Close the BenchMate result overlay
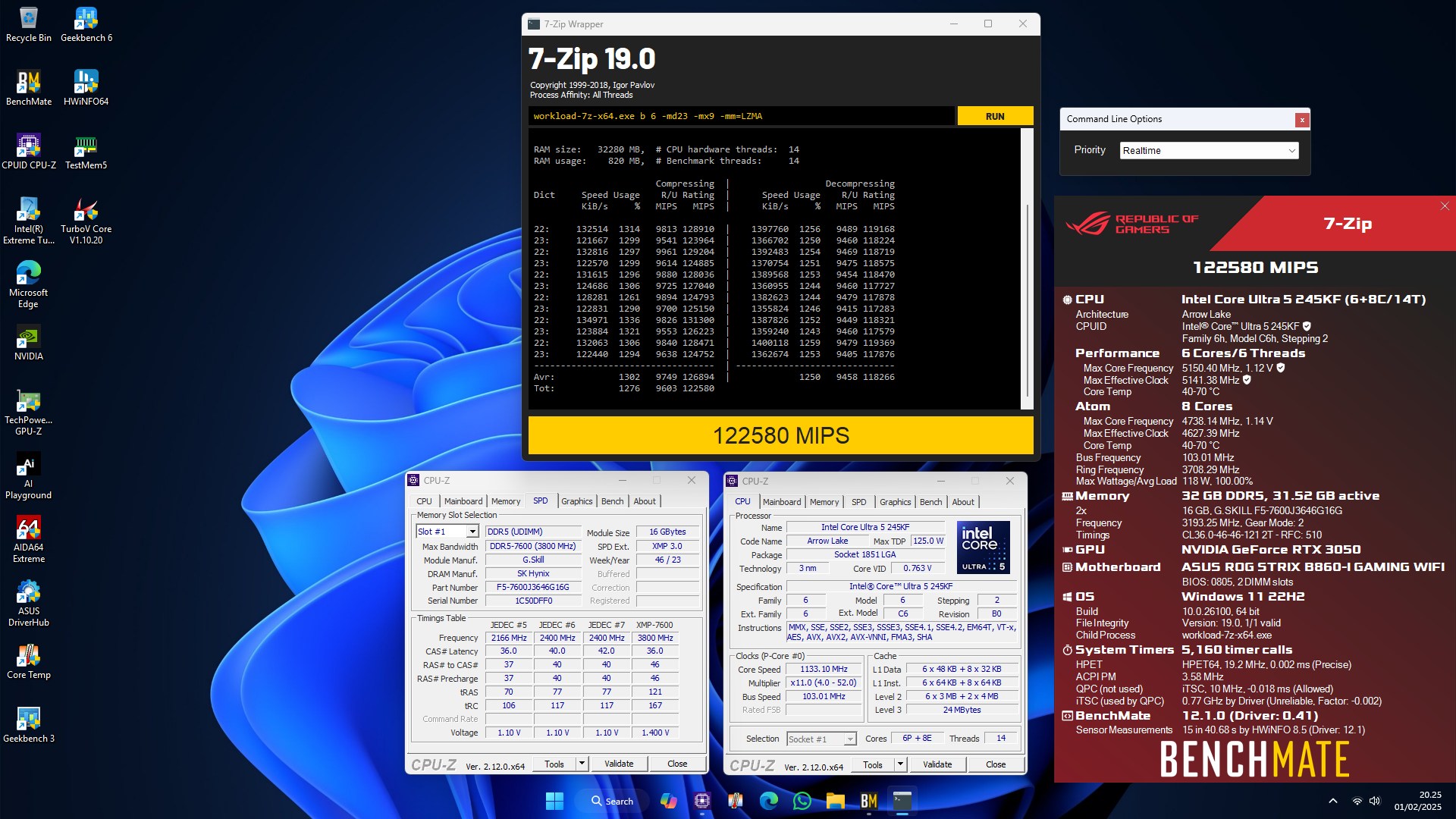This screenshot has height=819, width=1456. [1445, 206]
